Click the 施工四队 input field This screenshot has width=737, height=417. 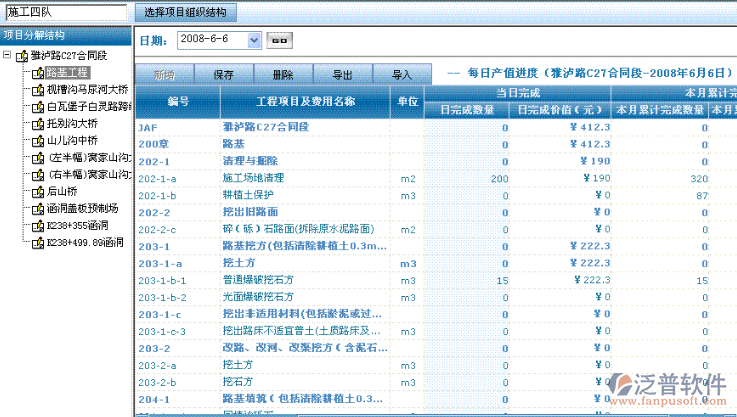65,13
